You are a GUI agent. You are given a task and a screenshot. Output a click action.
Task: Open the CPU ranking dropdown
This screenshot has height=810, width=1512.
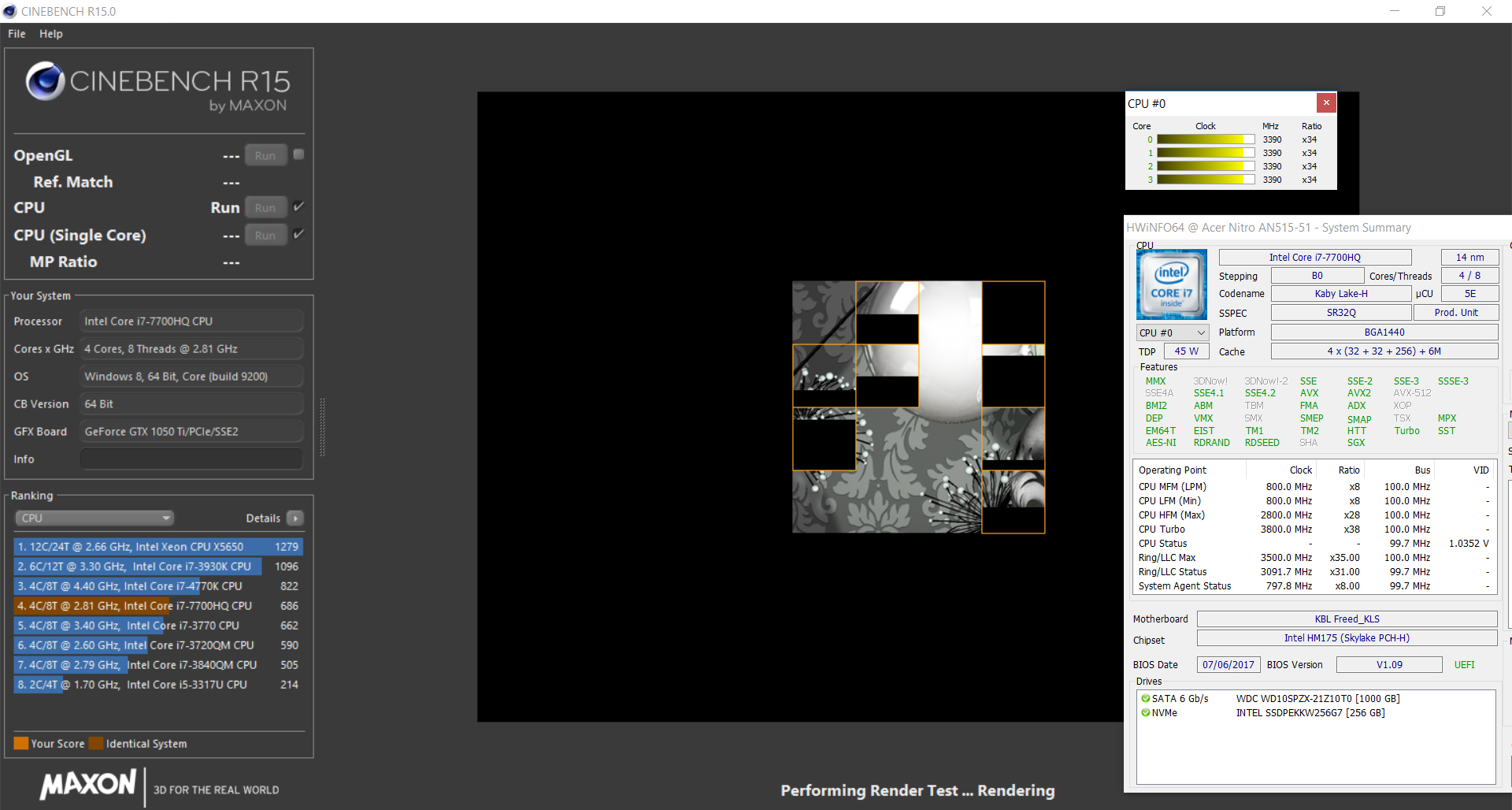[x=94, y=518]
